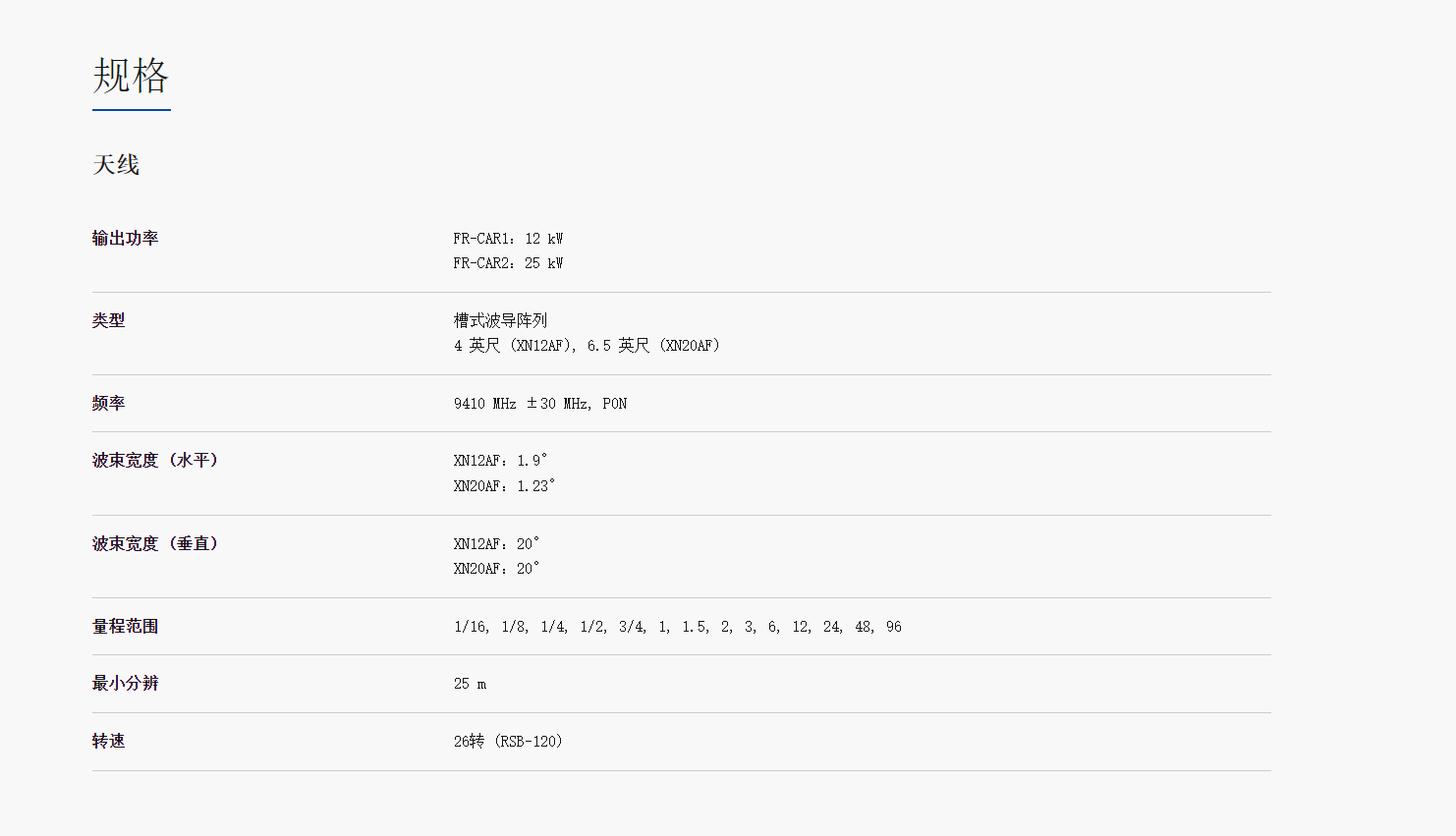
Task: Select the 最小分辨 row label
Action: 125,683
